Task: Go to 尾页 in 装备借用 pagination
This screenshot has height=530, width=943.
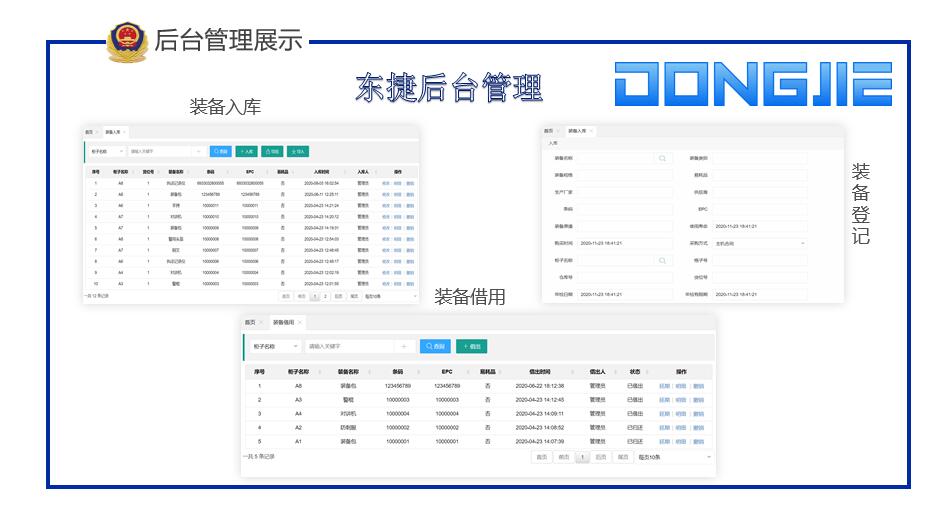Action: (x=623, y=457)
